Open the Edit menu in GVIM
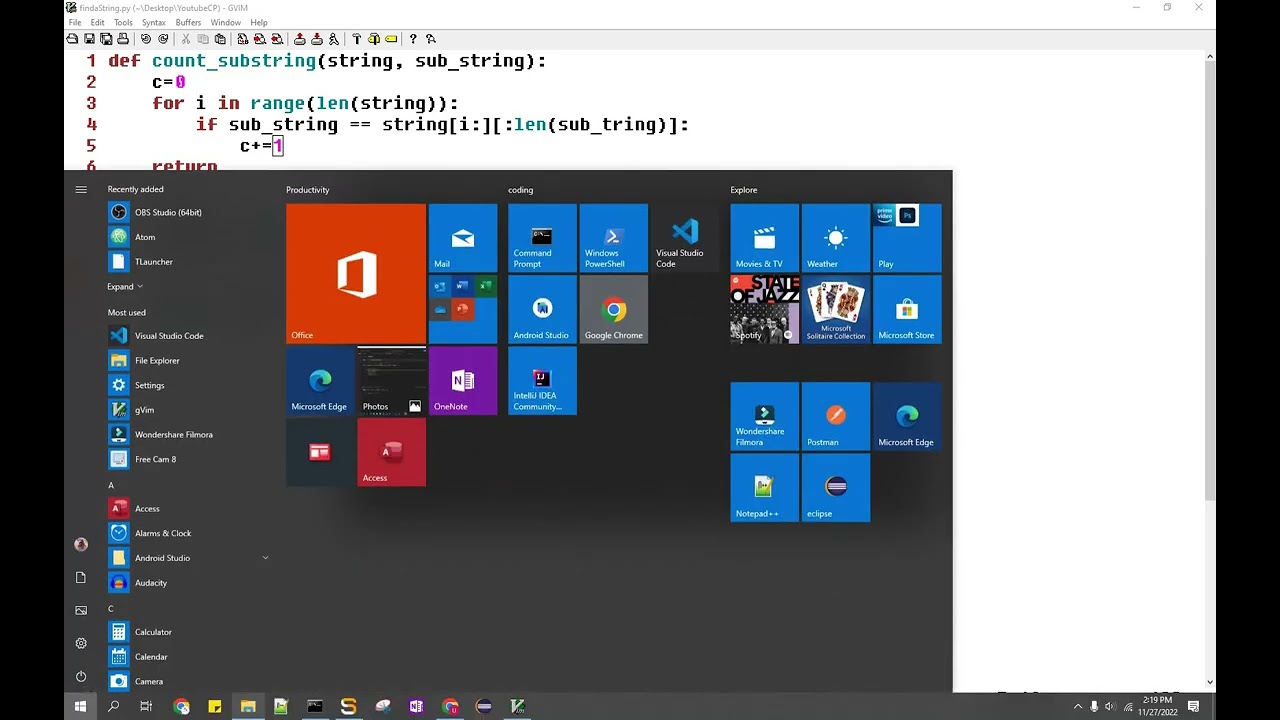This screenshot has height=720, width=1280. tap(97, 22)
